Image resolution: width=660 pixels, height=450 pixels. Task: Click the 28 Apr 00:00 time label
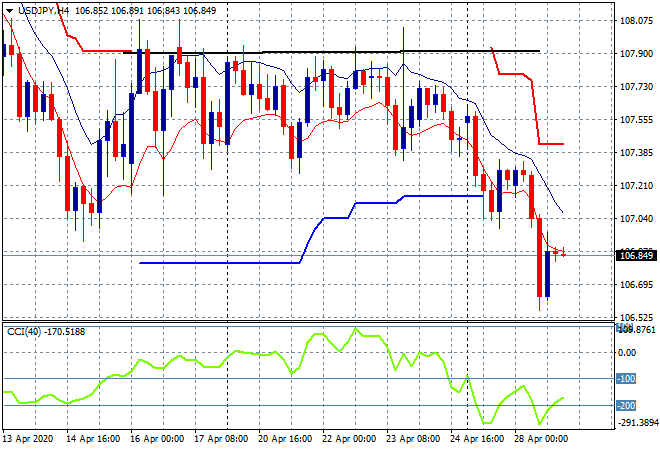pos(541,439)
